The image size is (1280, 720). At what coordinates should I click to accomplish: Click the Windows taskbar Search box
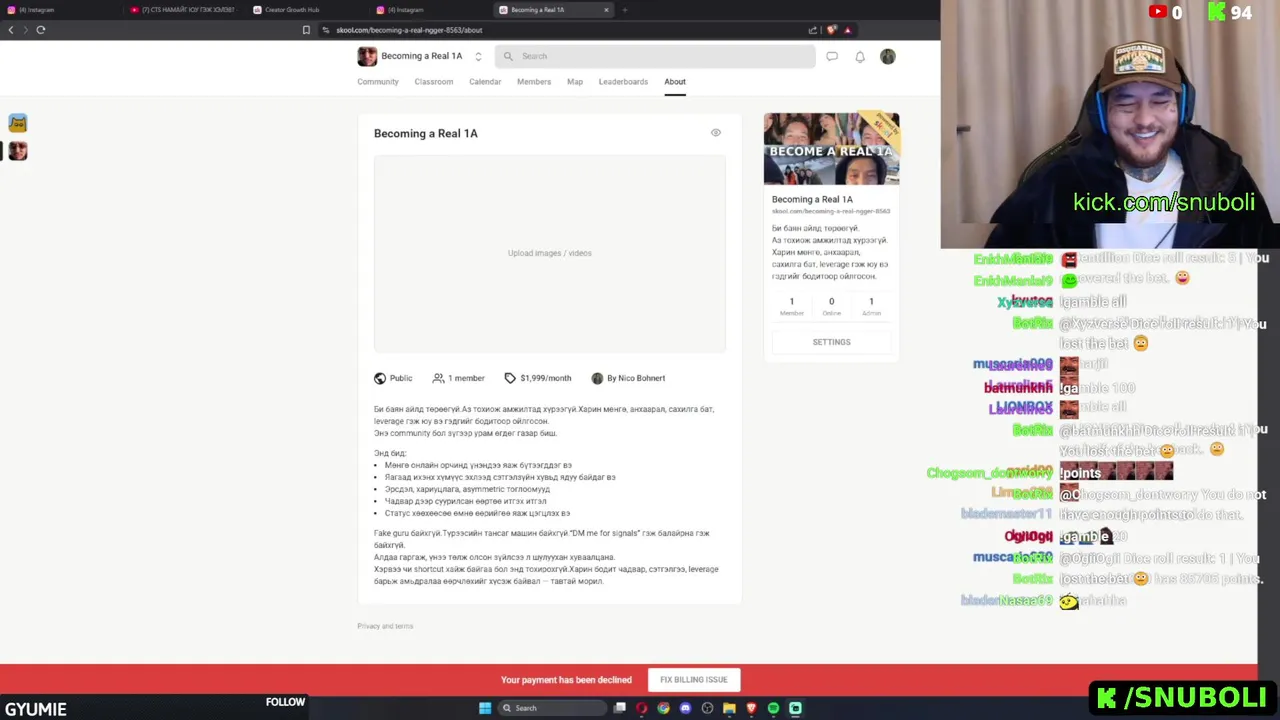point(552,708)
